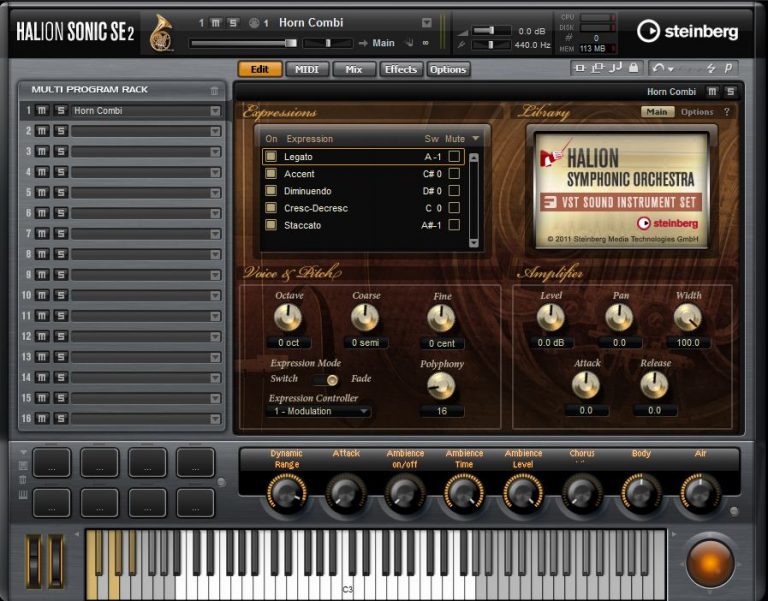Check the Mute box for Staccato
The height and width of the screenshot is (601, 768).
pyautogui.click(x=454, y=225)
